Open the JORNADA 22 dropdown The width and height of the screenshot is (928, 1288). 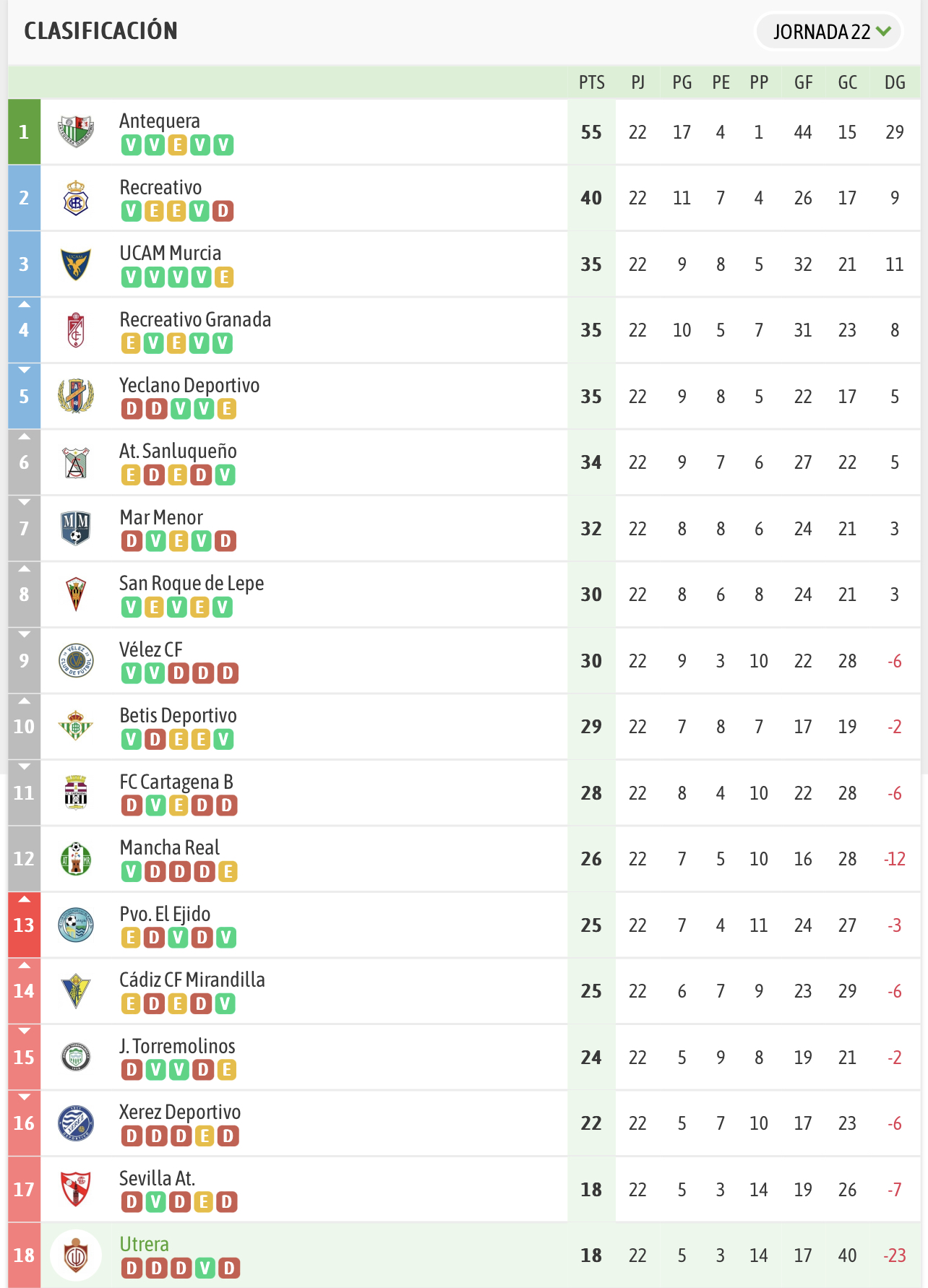coord(829,32)
